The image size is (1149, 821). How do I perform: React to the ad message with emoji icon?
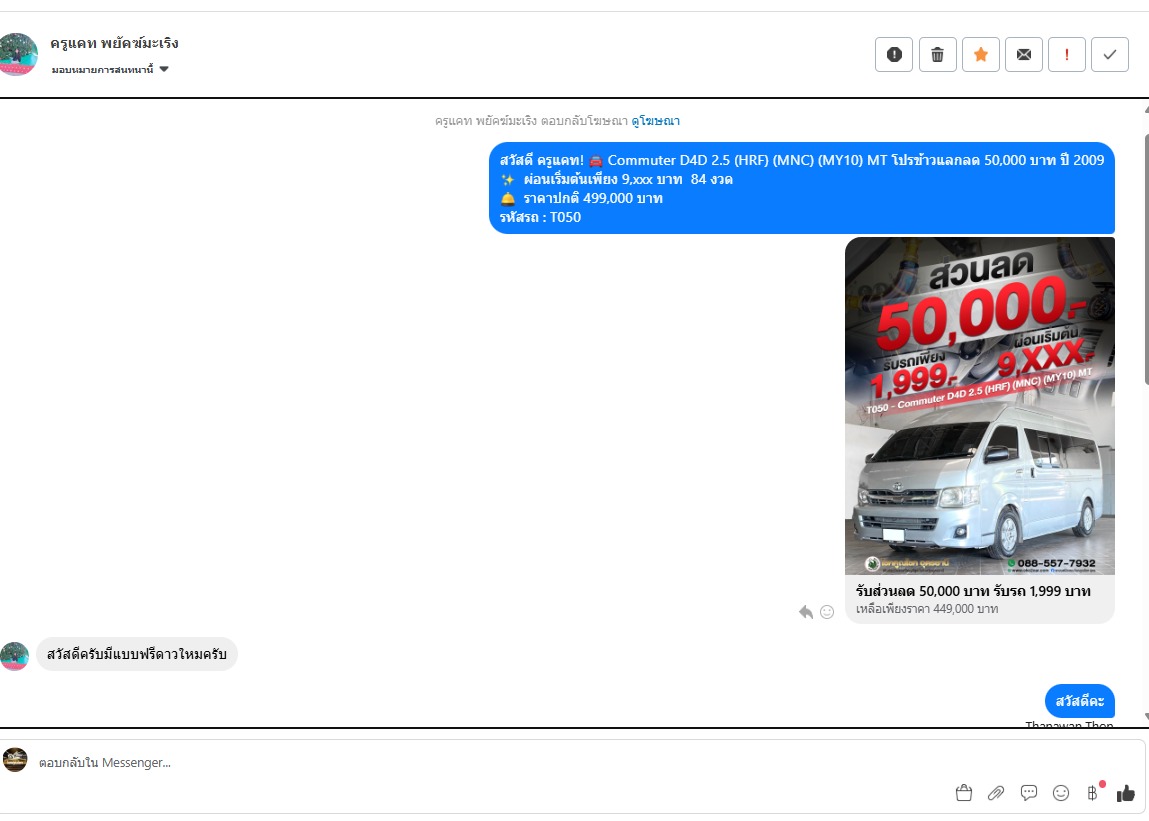(x=827, y=612)
